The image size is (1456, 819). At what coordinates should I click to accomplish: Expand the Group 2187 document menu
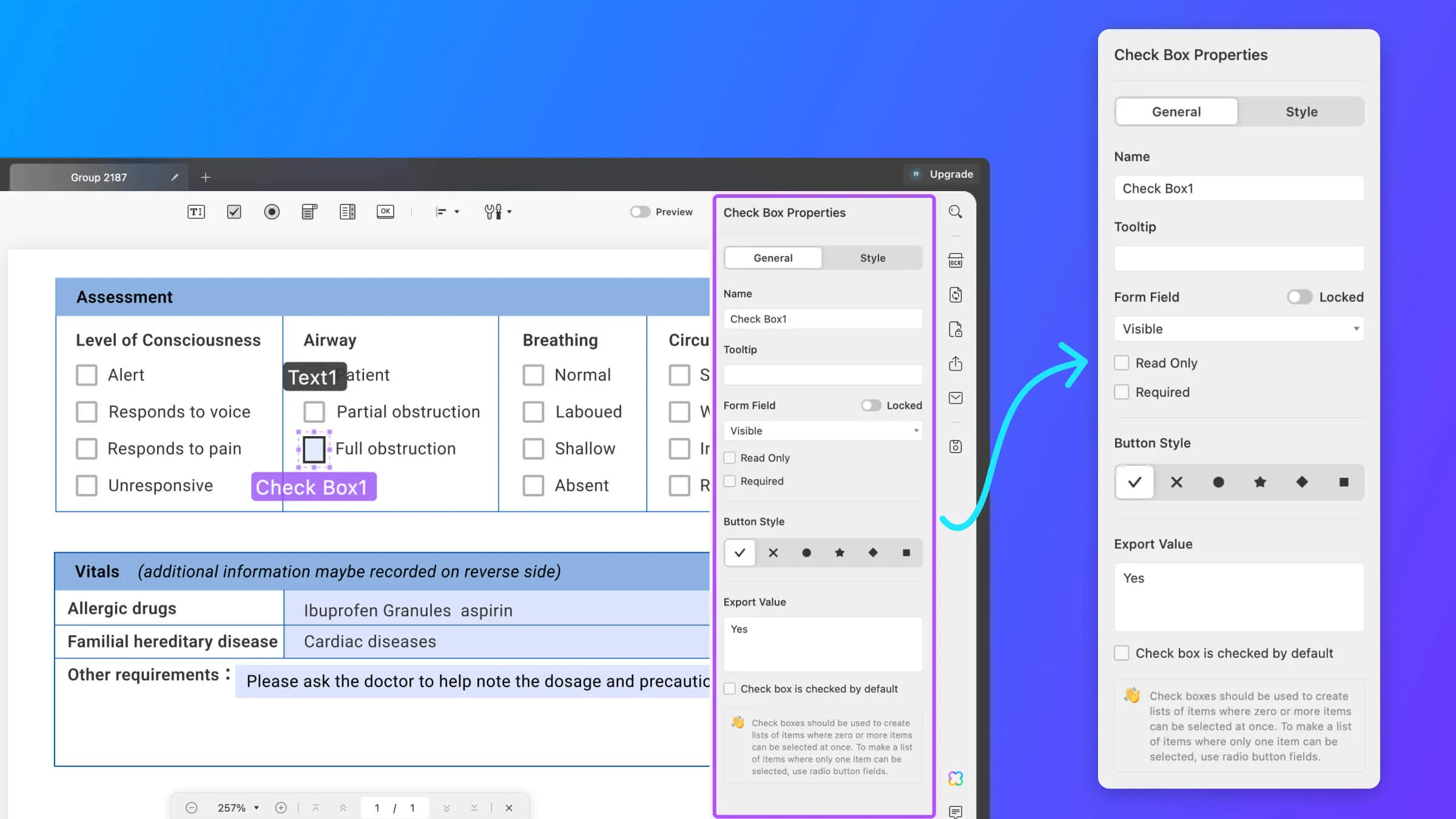tap(99, 177)
